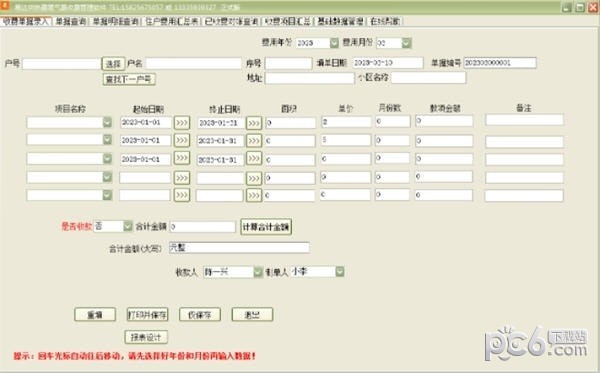600x373 pixels.
Task: Open date picker for first row 终止日期
Action: (254, 123)
